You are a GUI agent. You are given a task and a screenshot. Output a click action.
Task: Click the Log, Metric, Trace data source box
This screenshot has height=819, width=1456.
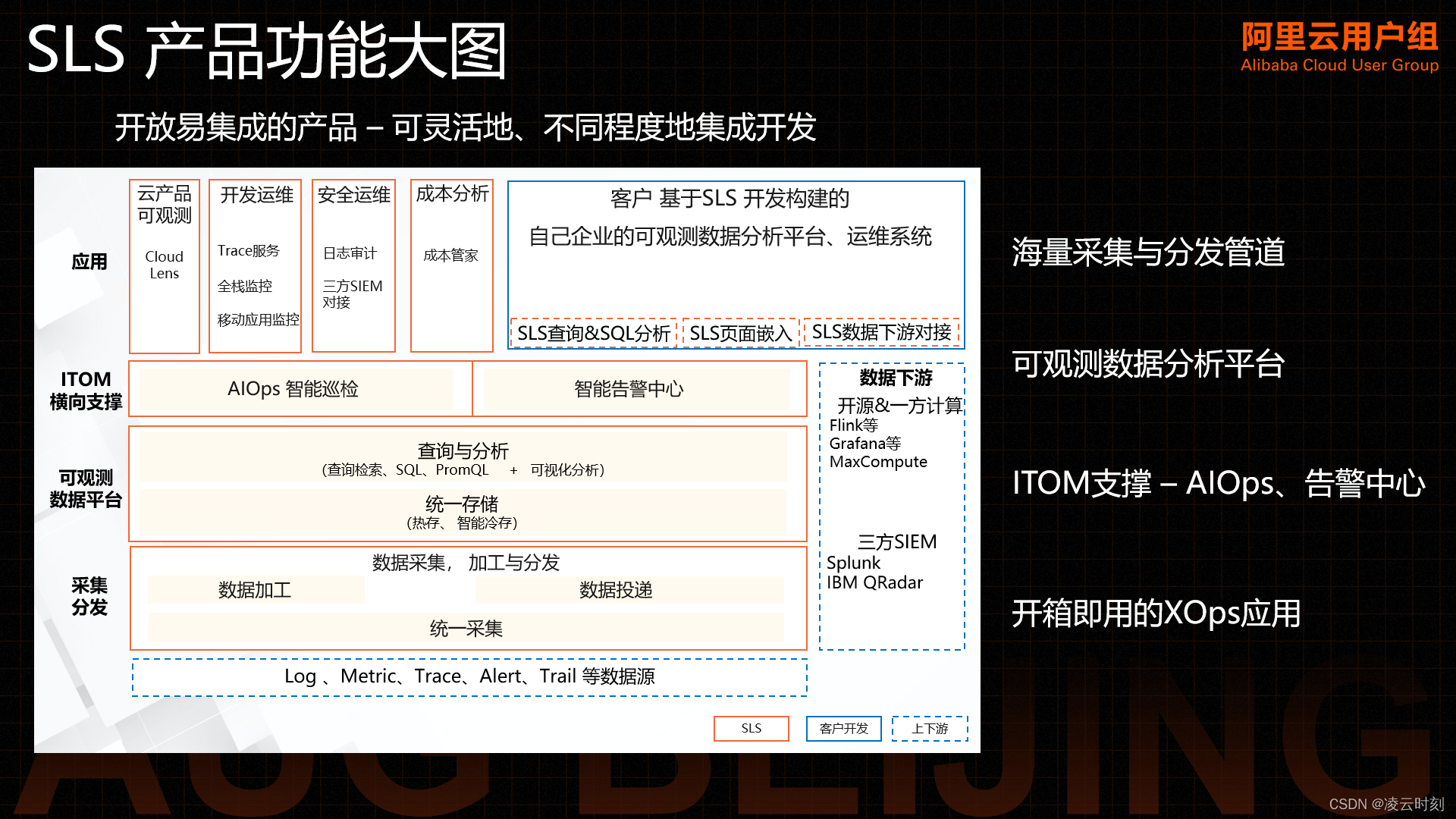pyautogui.click(x=469, y=676)
